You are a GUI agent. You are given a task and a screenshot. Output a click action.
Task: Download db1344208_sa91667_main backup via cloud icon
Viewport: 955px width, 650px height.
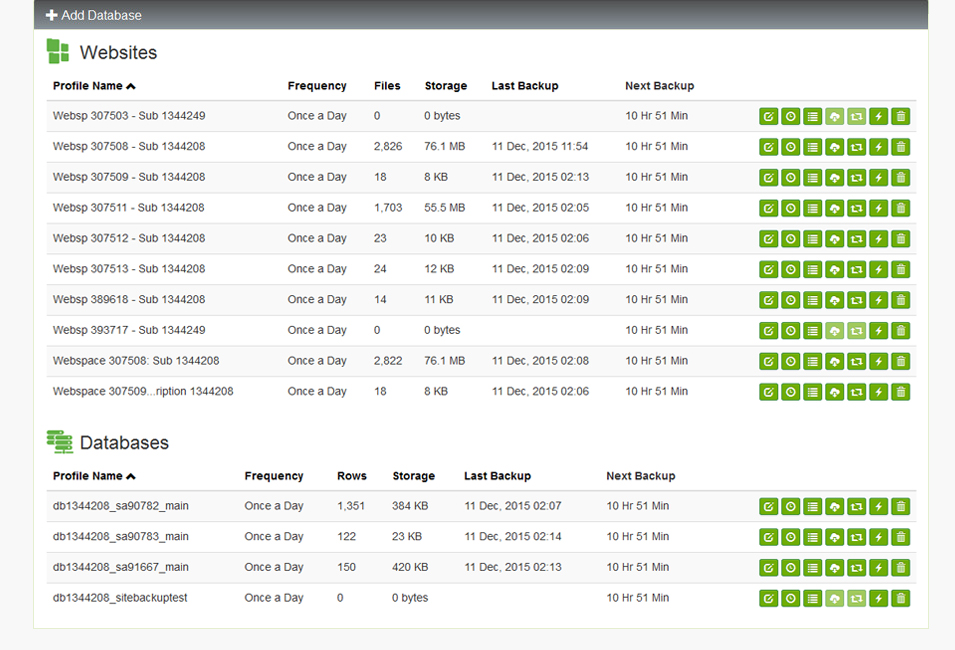tap(834, 568)
